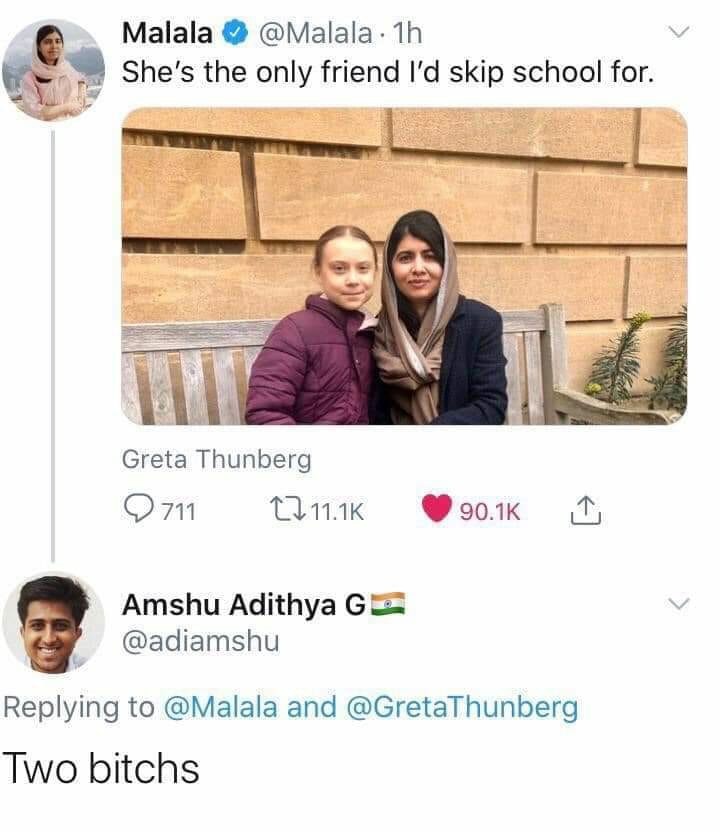This screenshot has width=720, height=832.
Task: Open the reply author's profile picture
Action: pyautogui.click(x=53, y=622)
